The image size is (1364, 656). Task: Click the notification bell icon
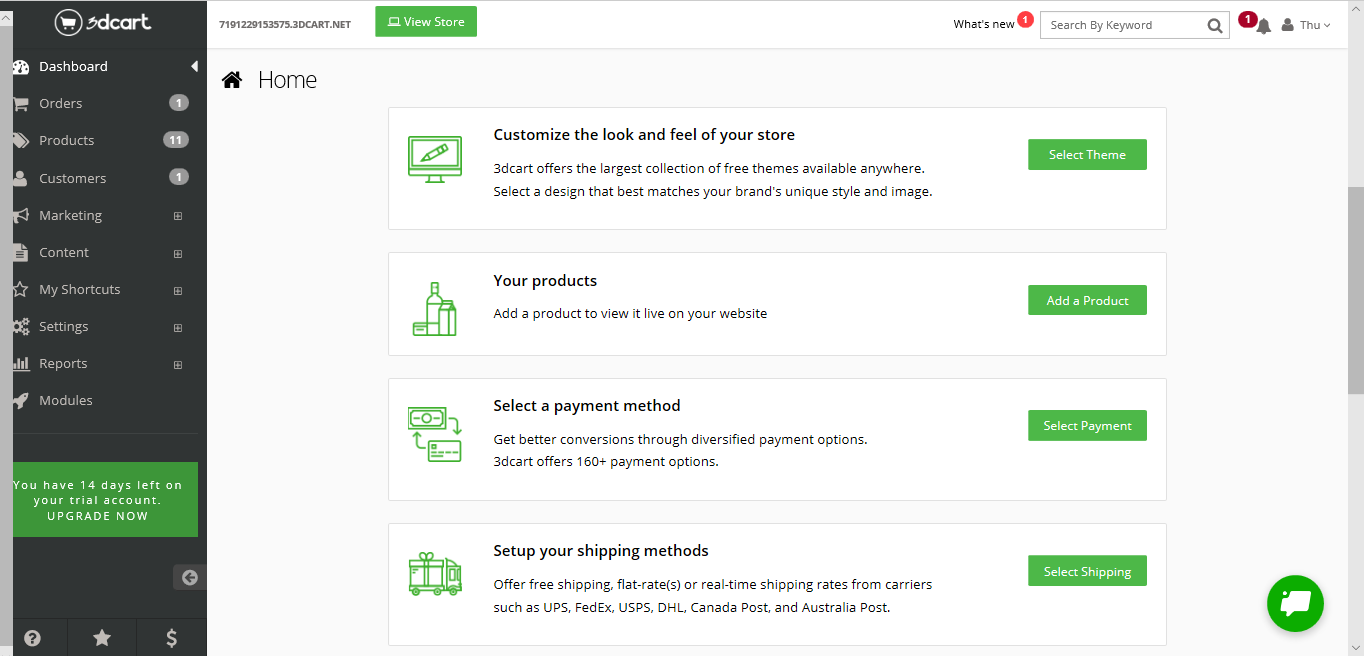click(x=1264, y=26)
